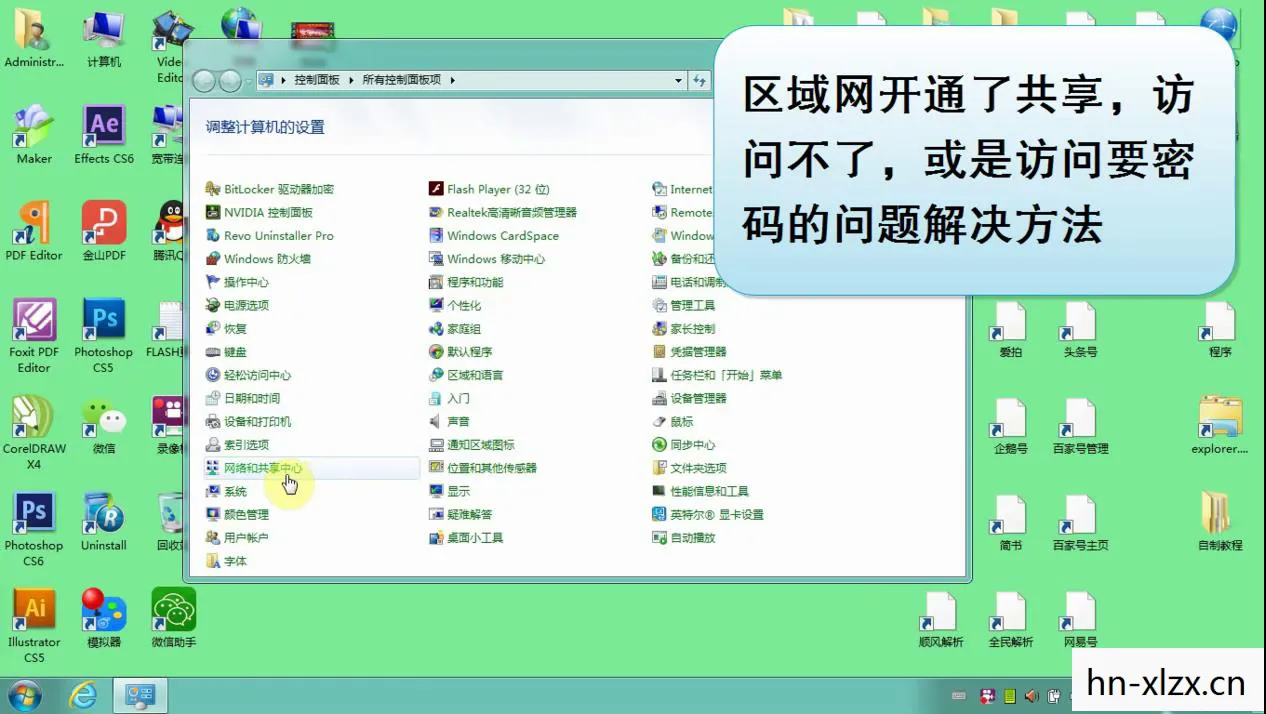
Task: Click the 字体 folder icon
Action: click(212, 561)
